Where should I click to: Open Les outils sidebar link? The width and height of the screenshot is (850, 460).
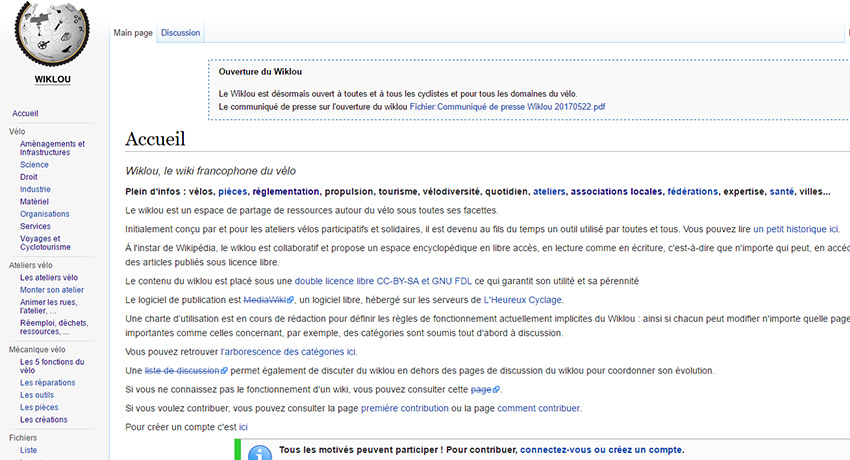37,395
